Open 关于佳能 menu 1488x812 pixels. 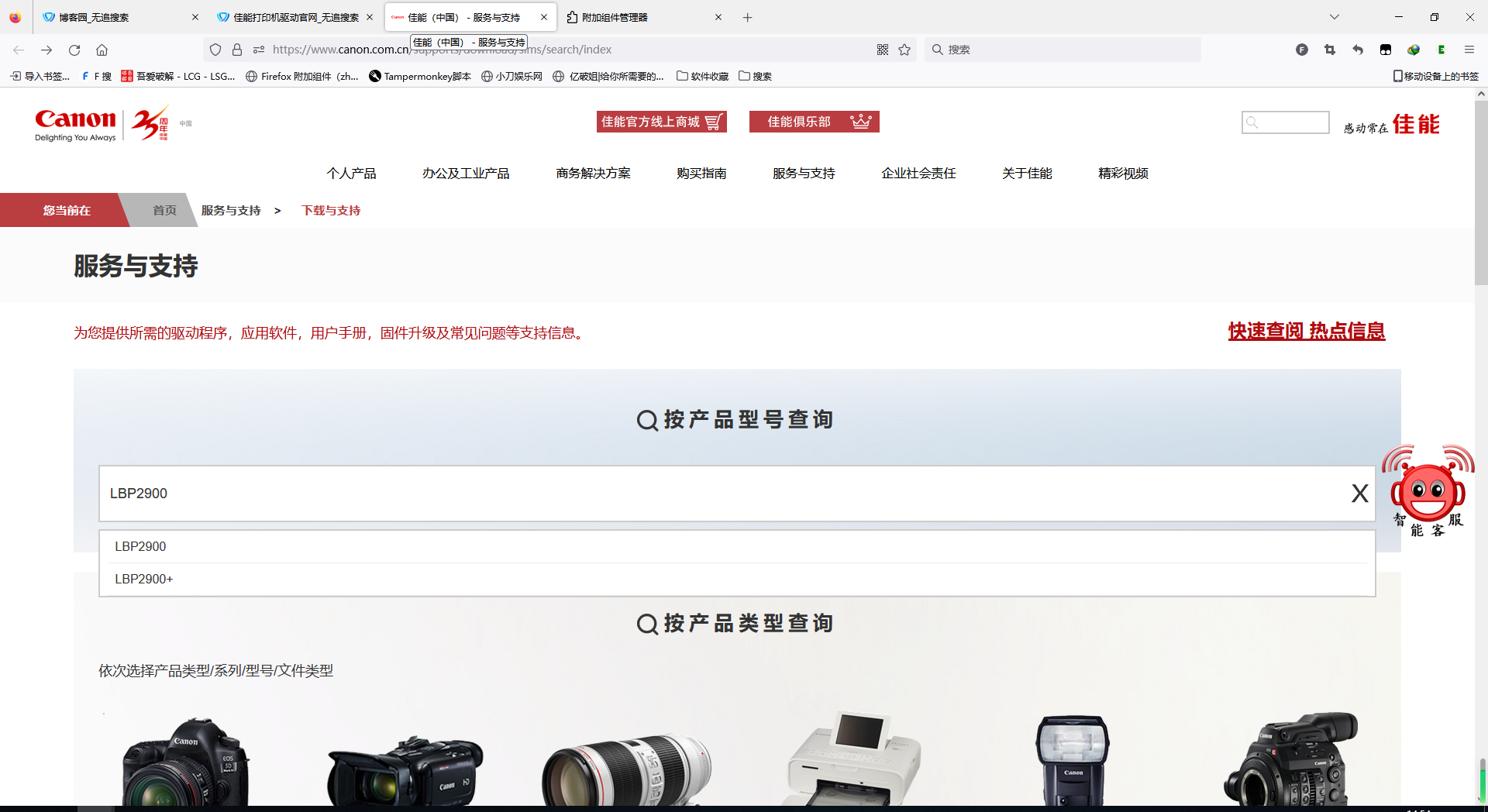pyautogui.click(x=1027, y=174)
